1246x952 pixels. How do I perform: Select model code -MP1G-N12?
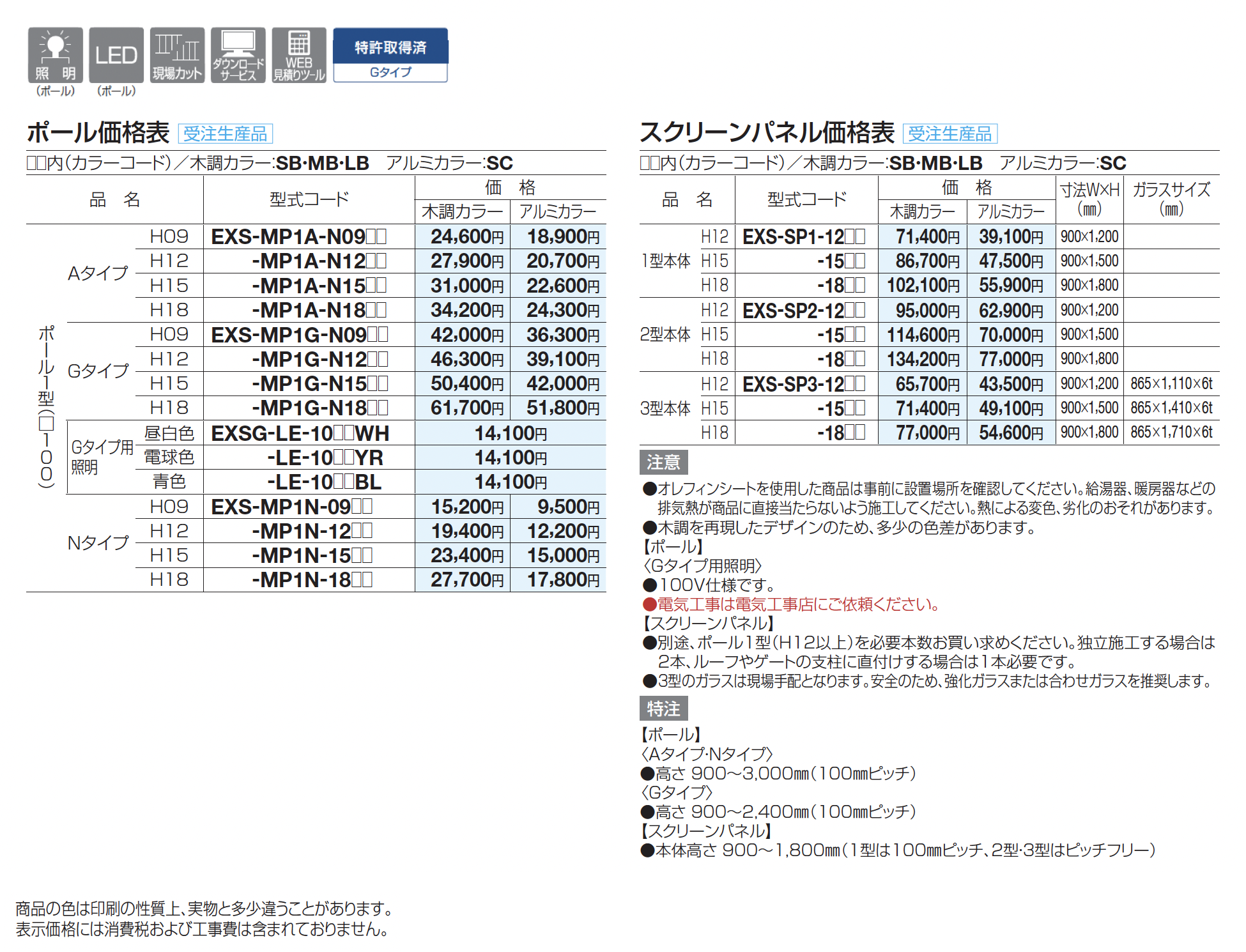tap(320, 359)
